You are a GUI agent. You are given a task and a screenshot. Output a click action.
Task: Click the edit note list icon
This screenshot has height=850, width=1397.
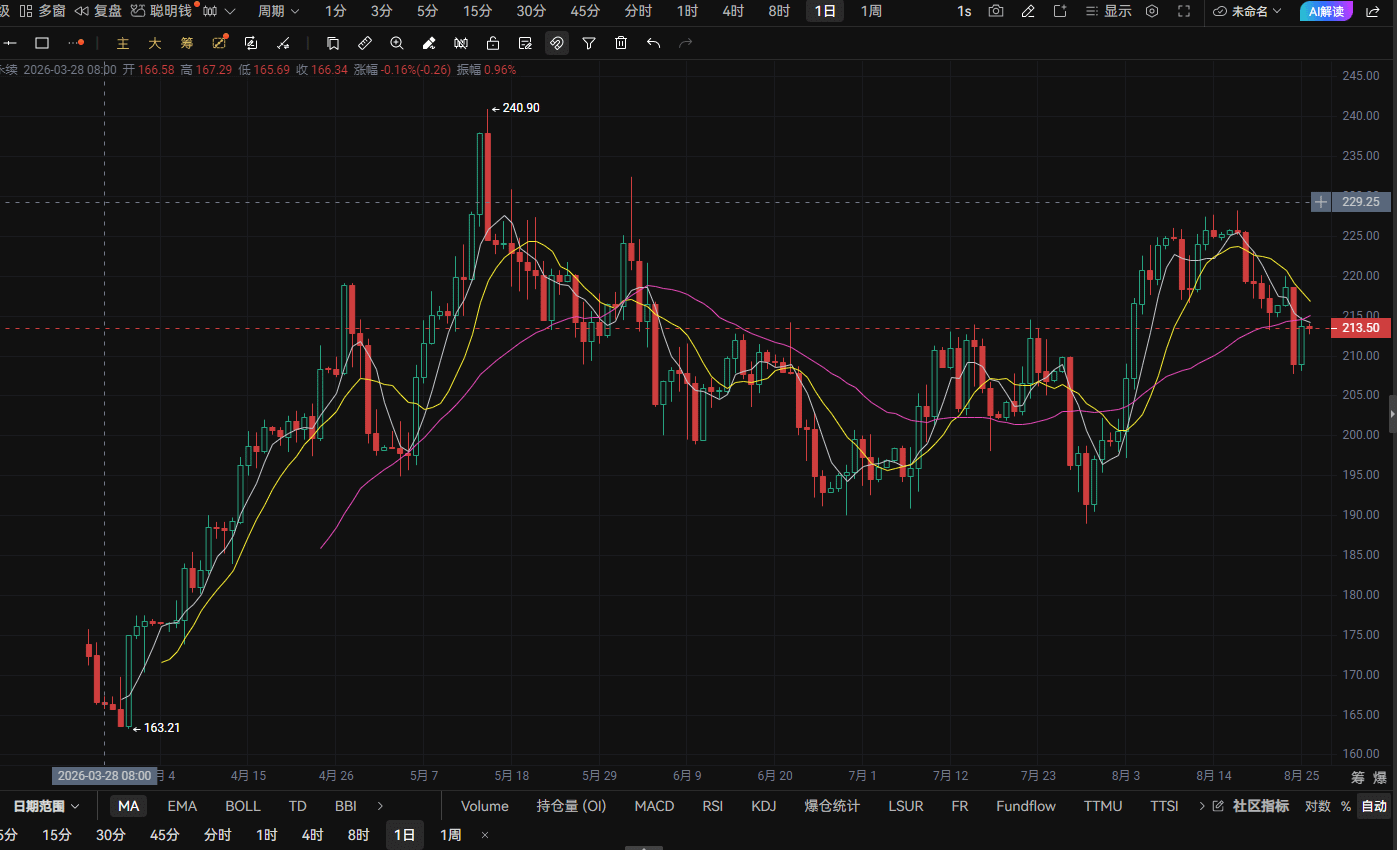[x=525, y=43]
